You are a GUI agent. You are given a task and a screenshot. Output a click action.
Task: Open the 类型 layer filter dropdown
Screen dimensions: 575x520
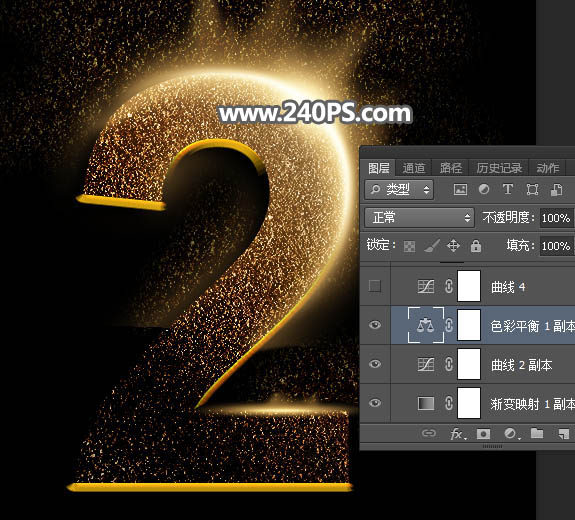[399, 190]
